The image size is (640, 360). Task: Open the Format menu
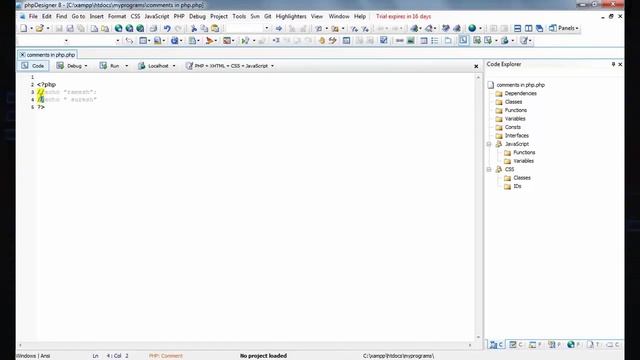click(x=117, y=16)
